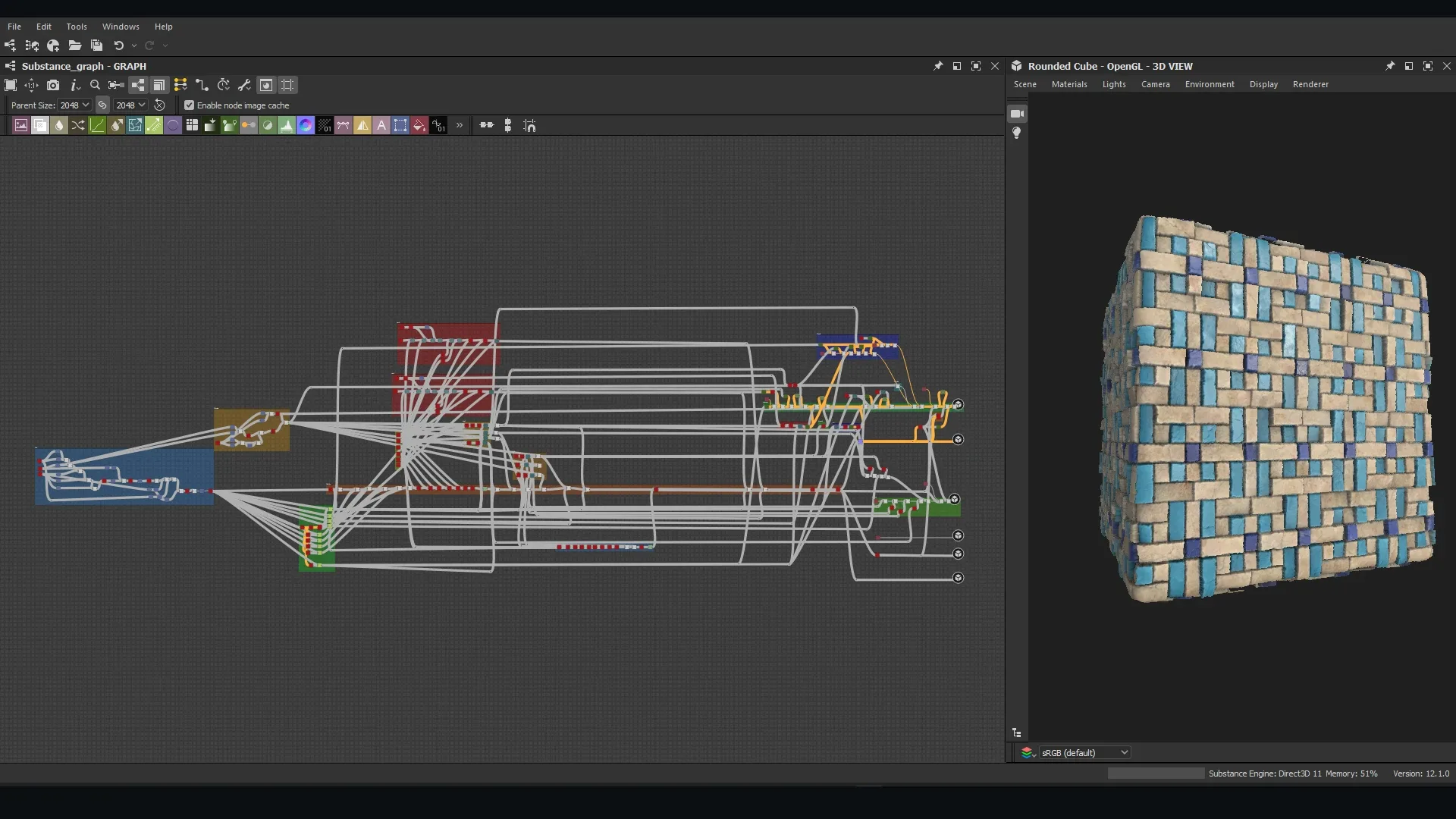
Task: Toggle the camera icon in 3D view sidebar
Action: (x=1017, y=114)
